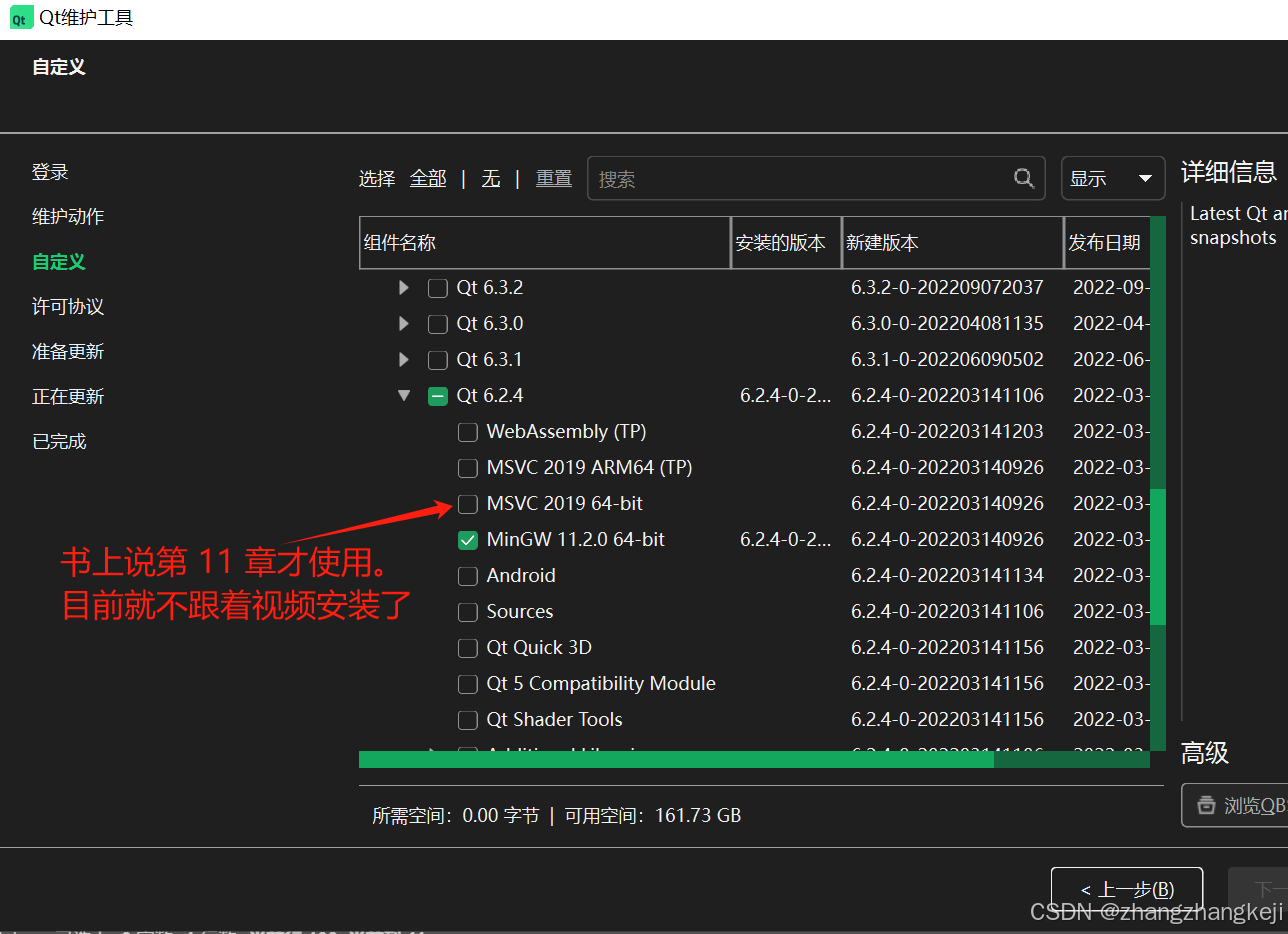Click the 无 deselect link

tap(490, 178)
